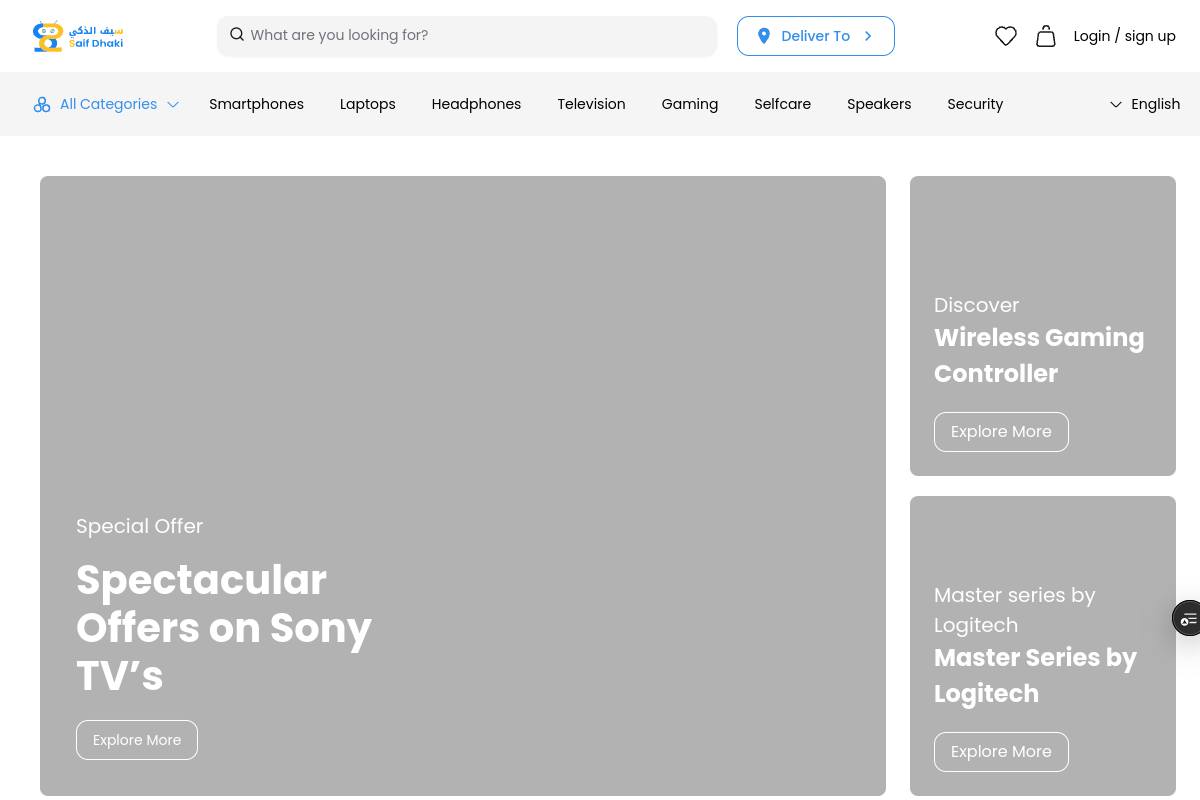
Task: Click the Saif Dhaki logo
Action: 78,36
